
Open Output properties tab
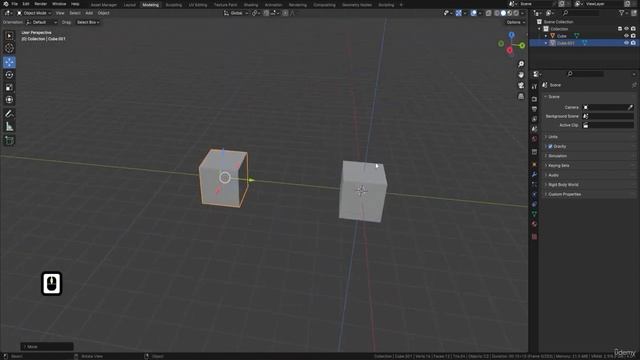[x=534, y=109]
